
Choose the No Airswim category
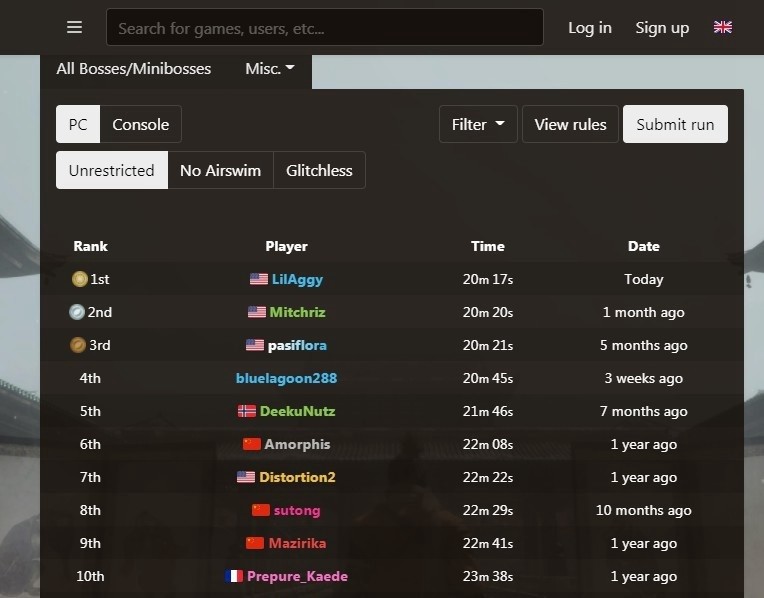point(220,171)
